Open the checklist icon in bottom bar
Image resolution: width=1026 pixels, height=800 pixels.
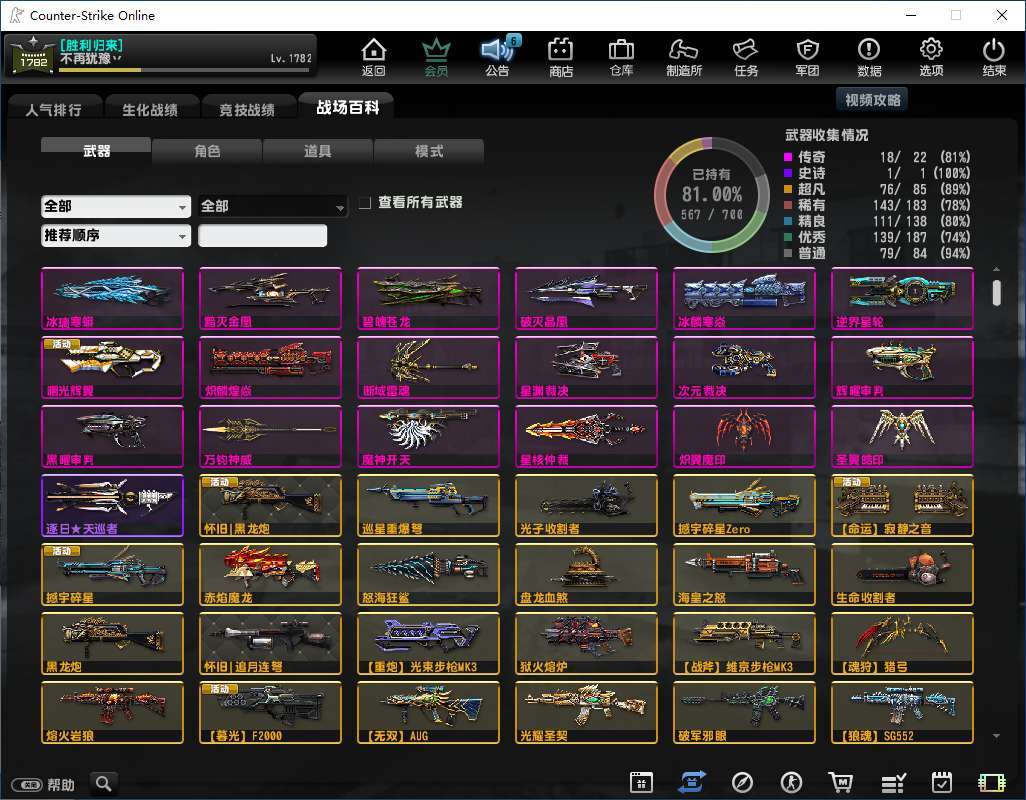893,782
